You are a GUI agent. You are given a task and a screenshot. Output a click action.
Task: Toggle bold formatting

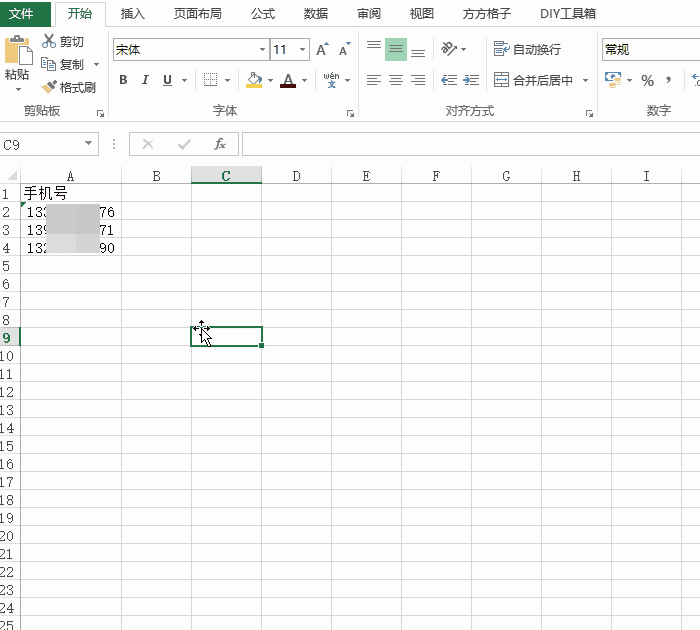pyautogui.click(x=123, y=80)
